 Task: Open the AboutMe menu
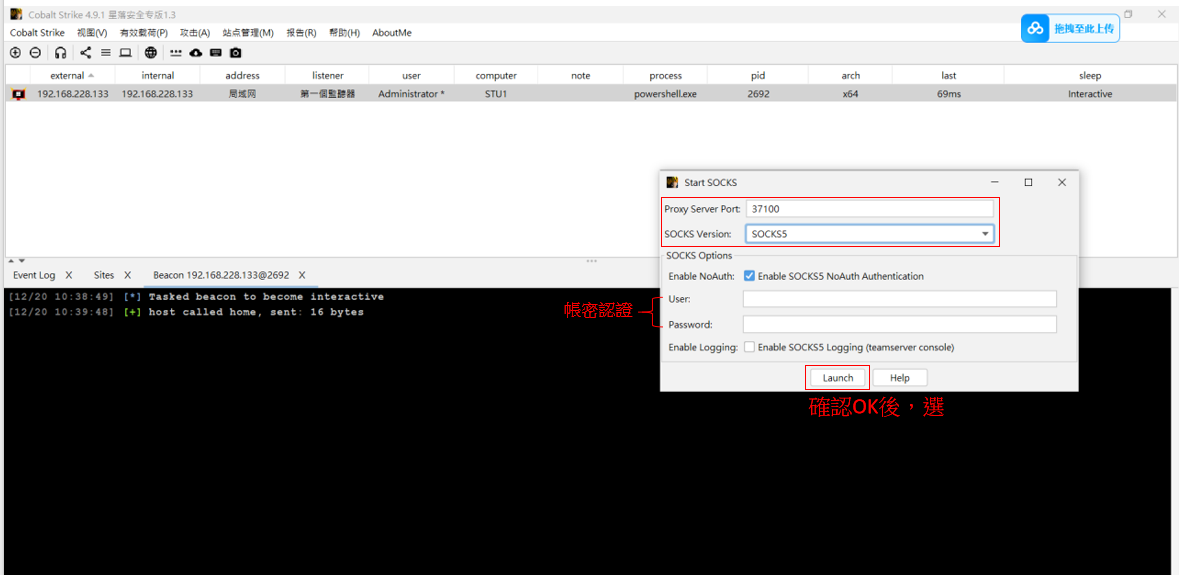[x=392, y=33]
